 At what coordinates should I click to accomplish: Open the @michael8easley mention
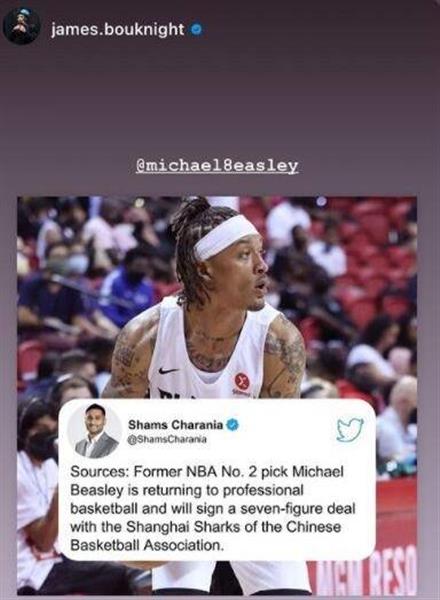point(217,166)
